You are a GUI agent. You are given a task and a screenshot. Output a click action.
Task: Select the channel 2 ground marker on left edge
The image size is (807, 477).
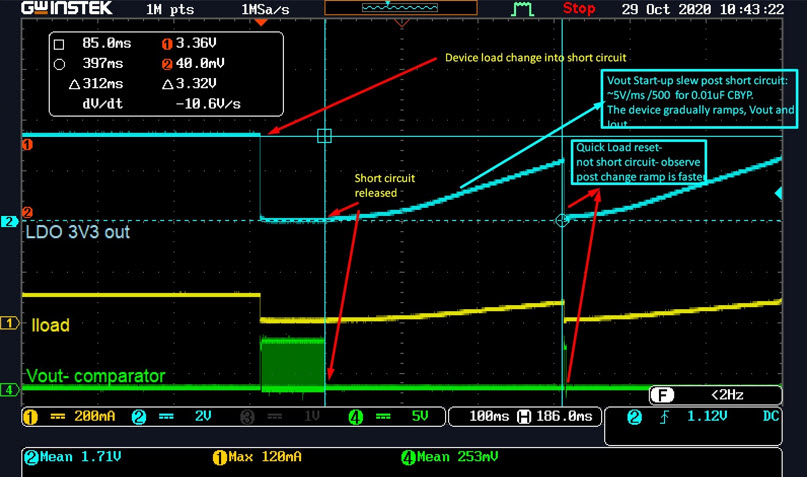tap(9, 221)
